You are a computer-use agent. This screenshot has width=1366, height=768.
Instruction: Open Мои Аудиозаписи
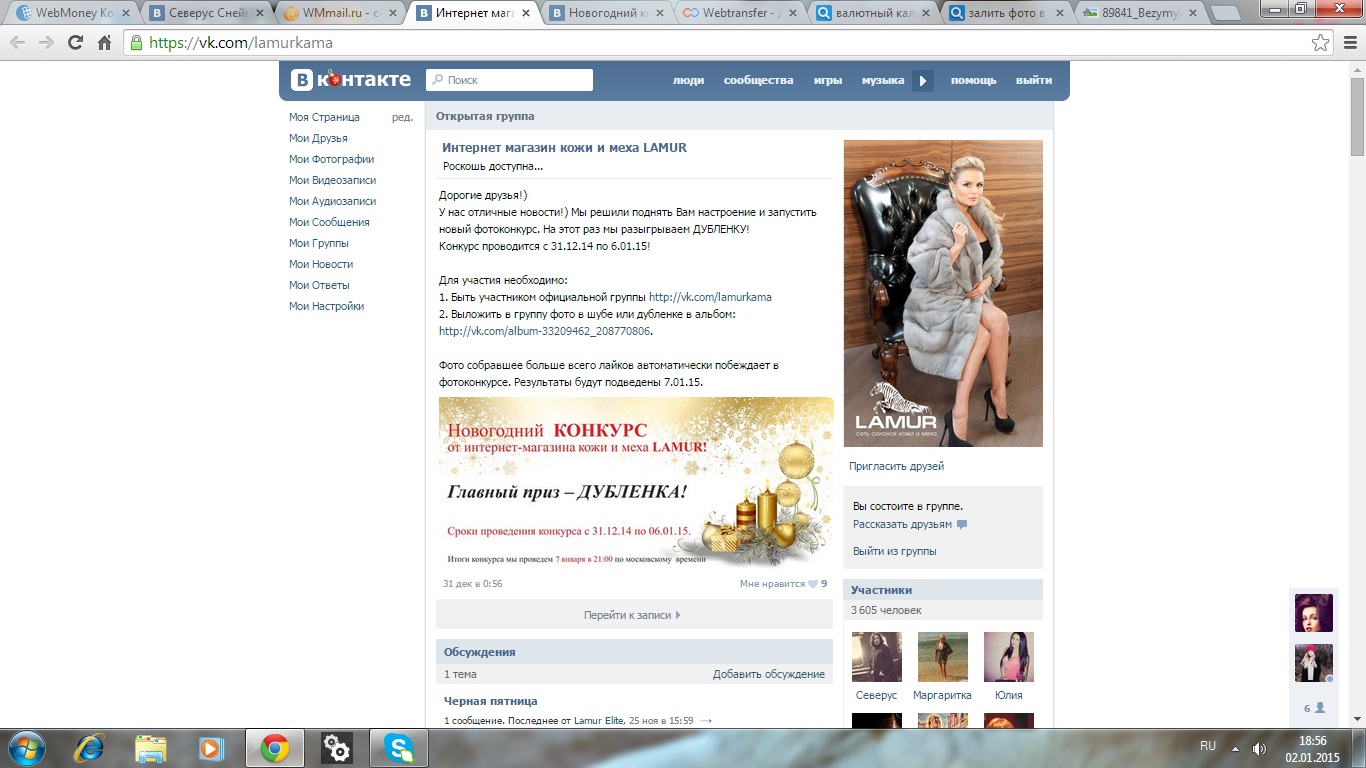coord(332,201)
